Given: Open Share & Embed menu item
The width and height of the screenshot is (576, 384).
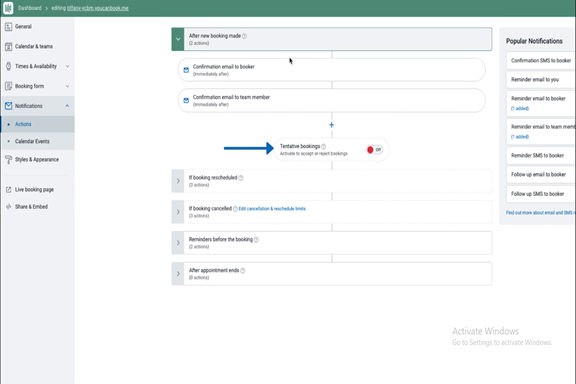Looking at the screenshot, I should 37,207.
